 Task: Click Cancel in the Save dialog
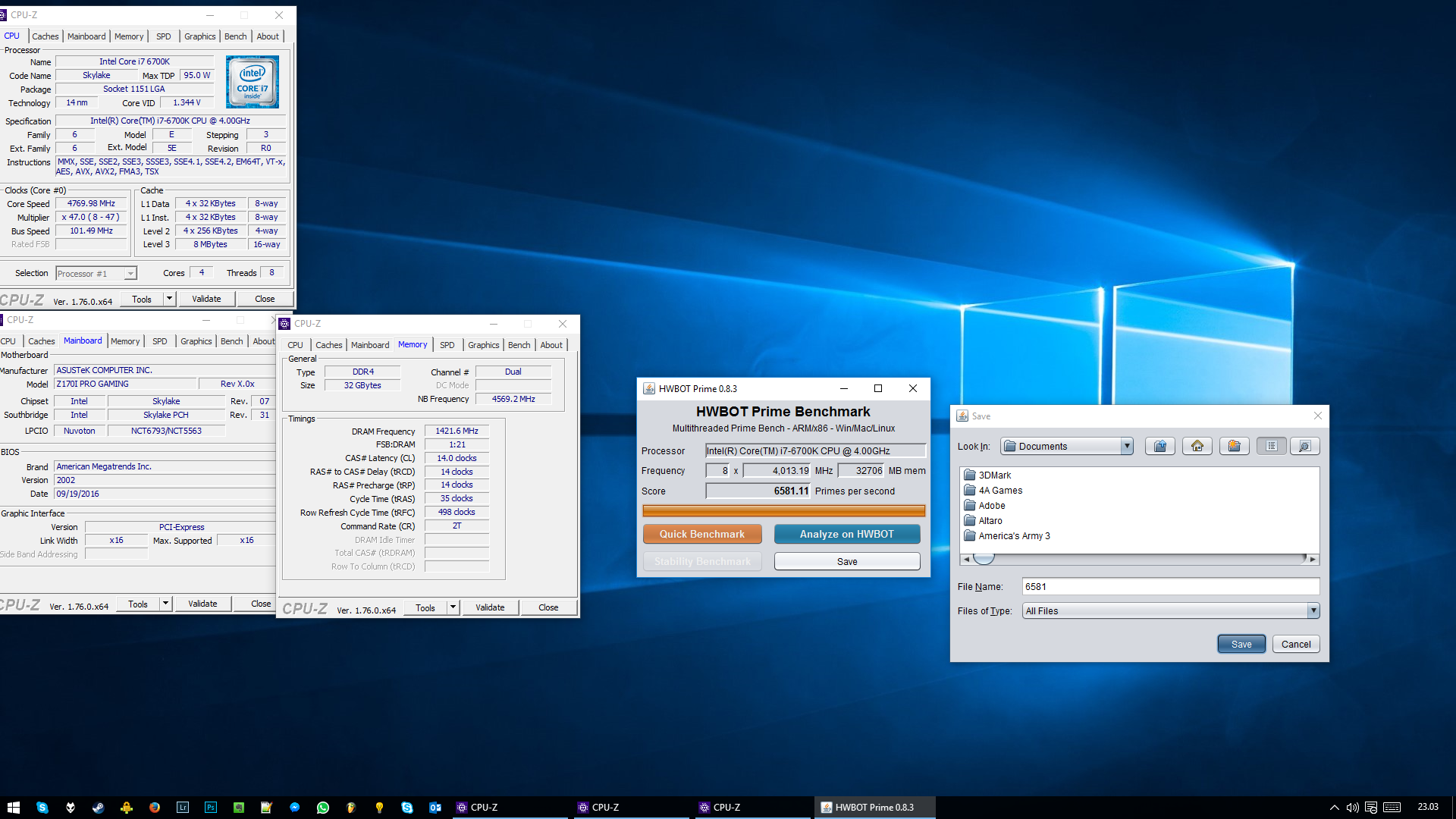point(1296,644)
